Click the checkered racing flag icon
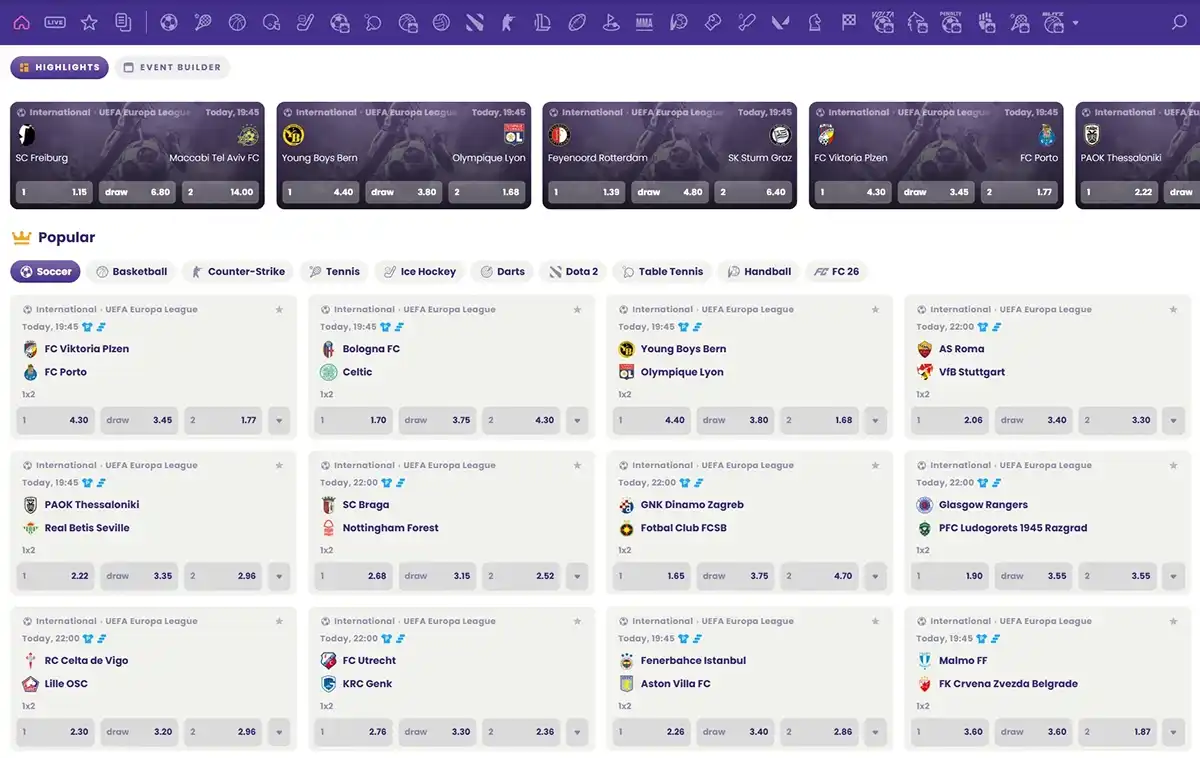The image size is (1200, 758). (x=849, y=22)
